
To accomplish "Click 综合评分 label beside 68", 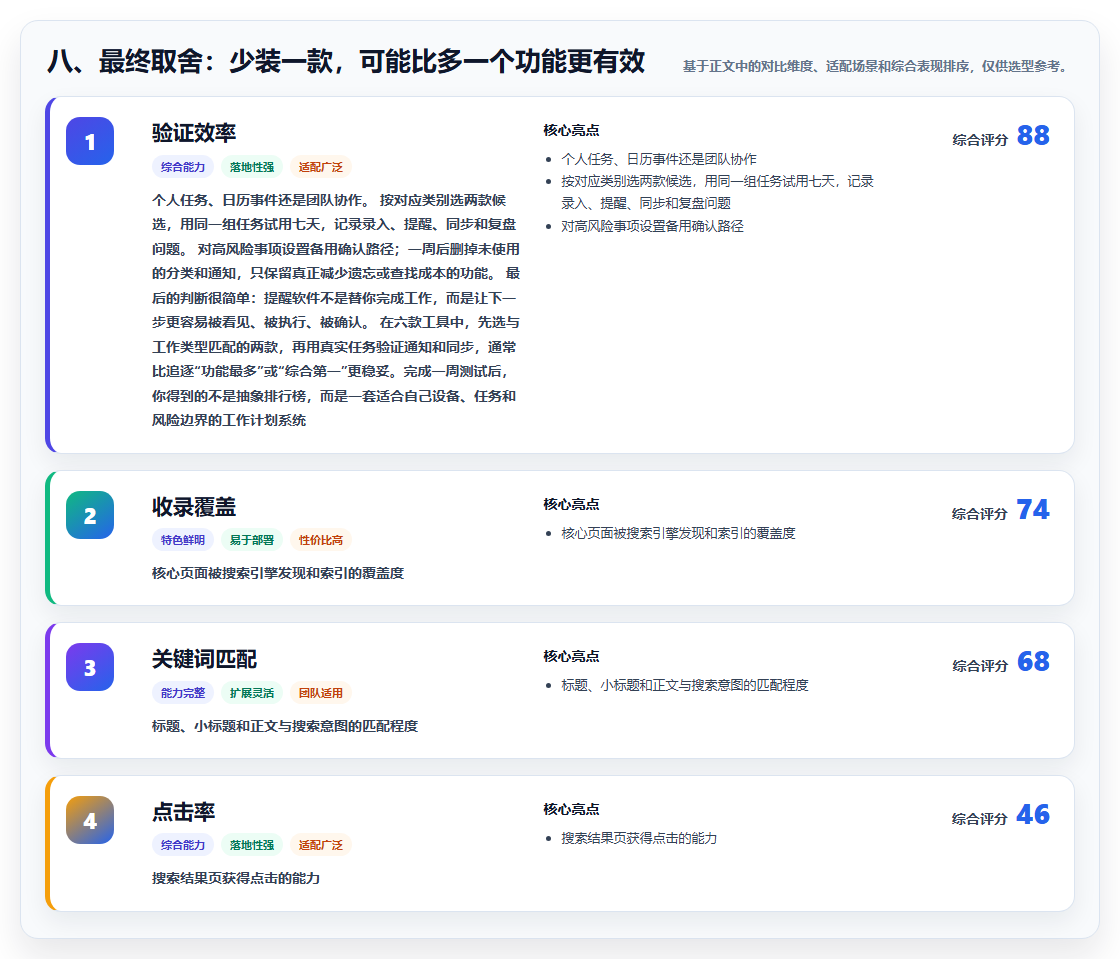I will (980, 666).
